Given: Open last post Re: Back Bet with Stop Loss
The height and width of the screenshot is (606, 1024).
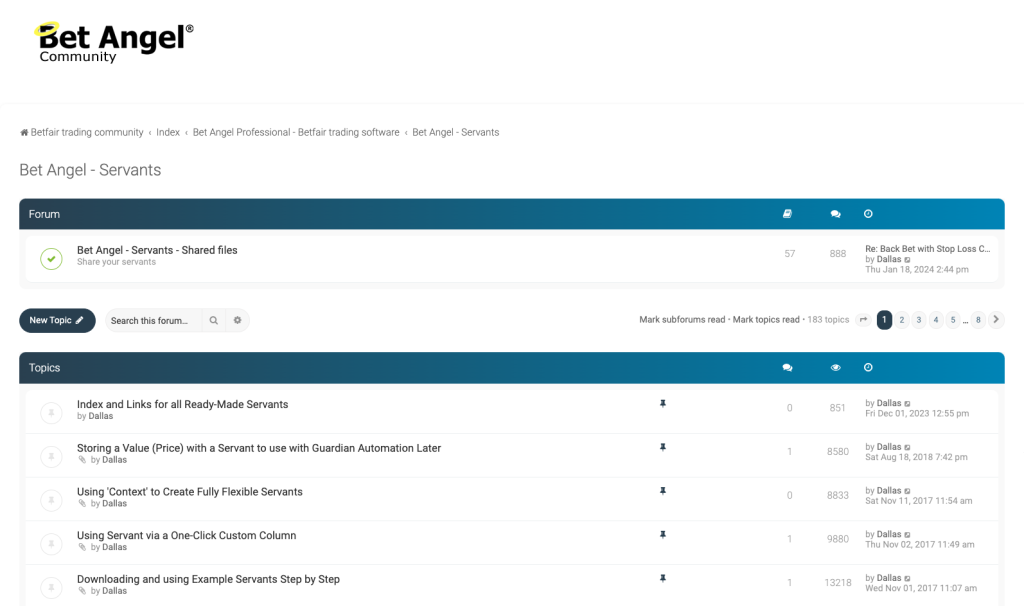Looking at the screenshot, I should [x=927, y=249].
